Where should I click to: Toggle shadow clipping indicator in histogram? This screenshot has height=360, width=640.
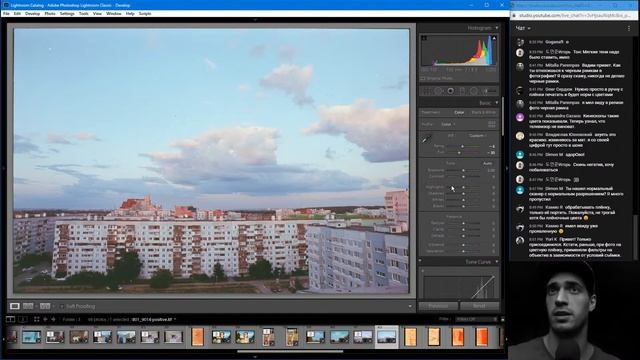pyautogui.click(x=424, y=38)
